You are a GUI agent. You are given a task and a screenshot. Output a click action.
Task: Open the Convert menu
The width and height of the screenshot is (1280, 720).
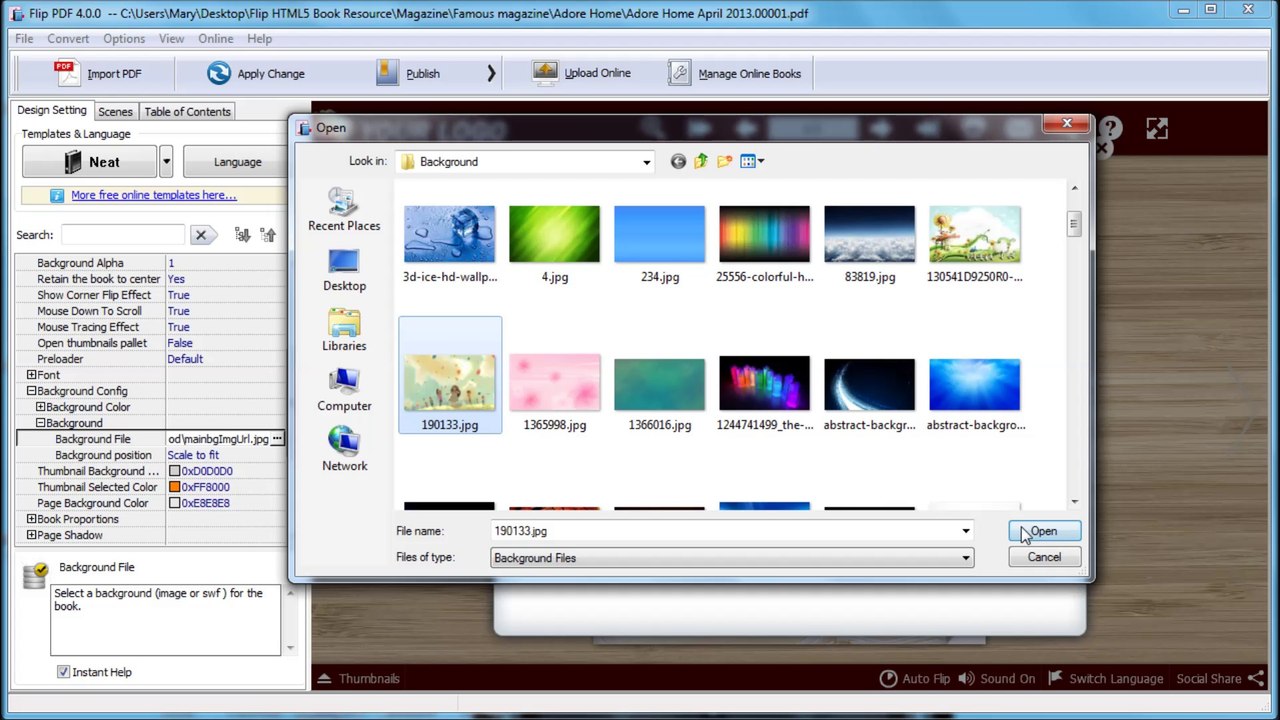(x=68, y=38)
